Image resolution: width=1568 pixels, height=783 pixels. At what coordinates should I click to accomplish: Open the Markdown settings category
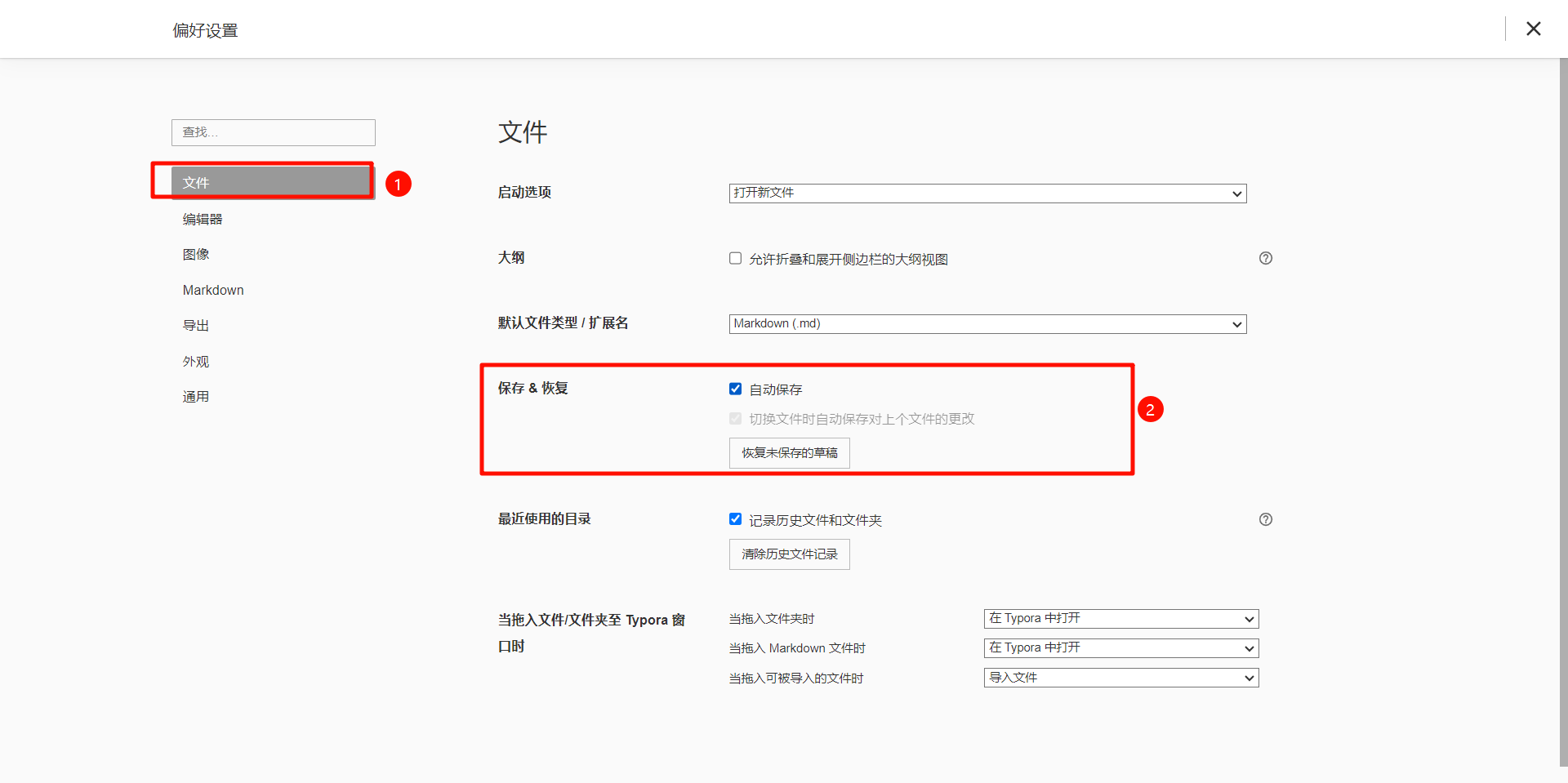click(213, 290)
